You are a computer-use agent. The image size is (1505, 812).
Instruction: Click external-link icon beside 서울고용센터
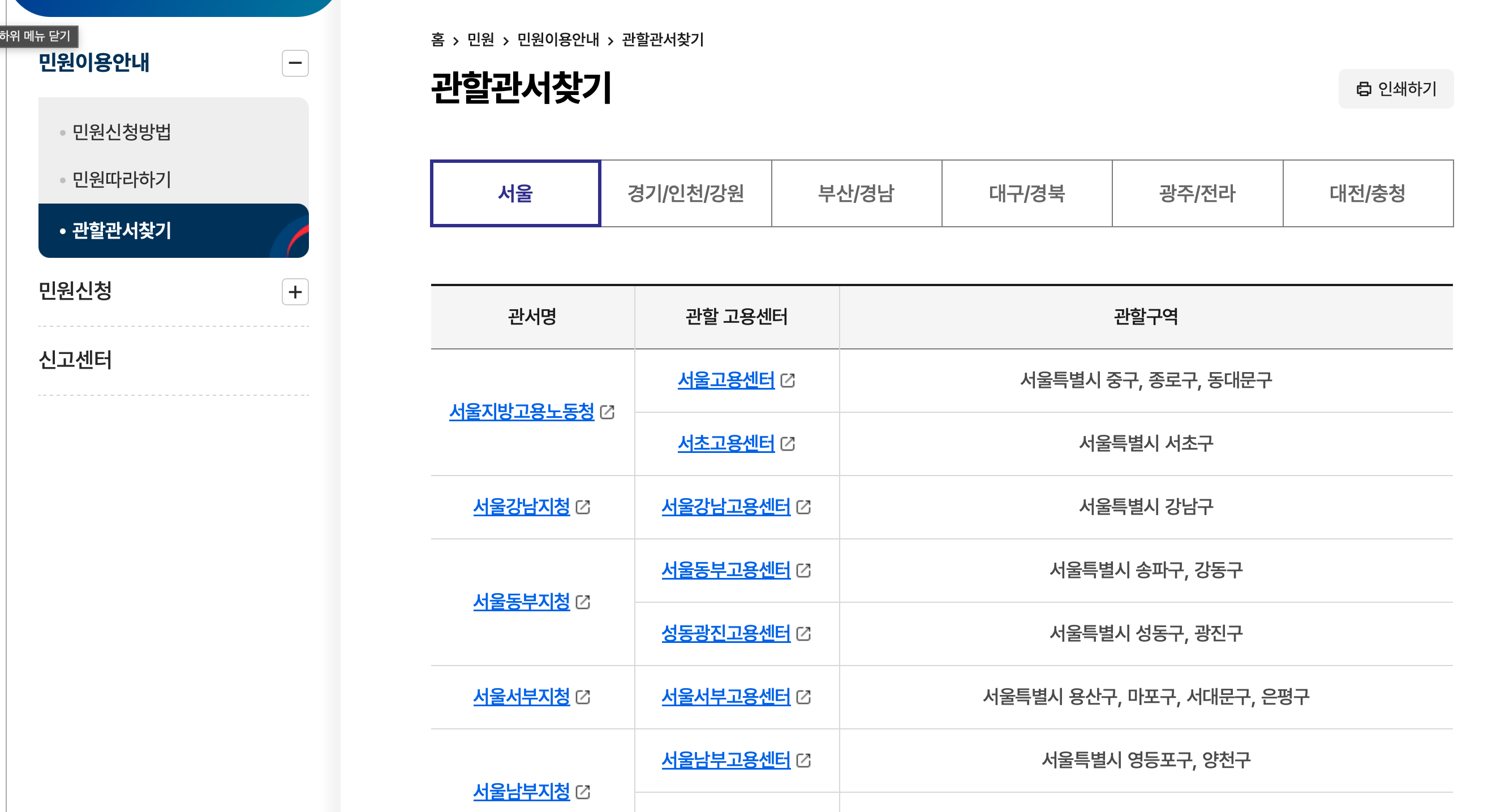pos(788,381)
